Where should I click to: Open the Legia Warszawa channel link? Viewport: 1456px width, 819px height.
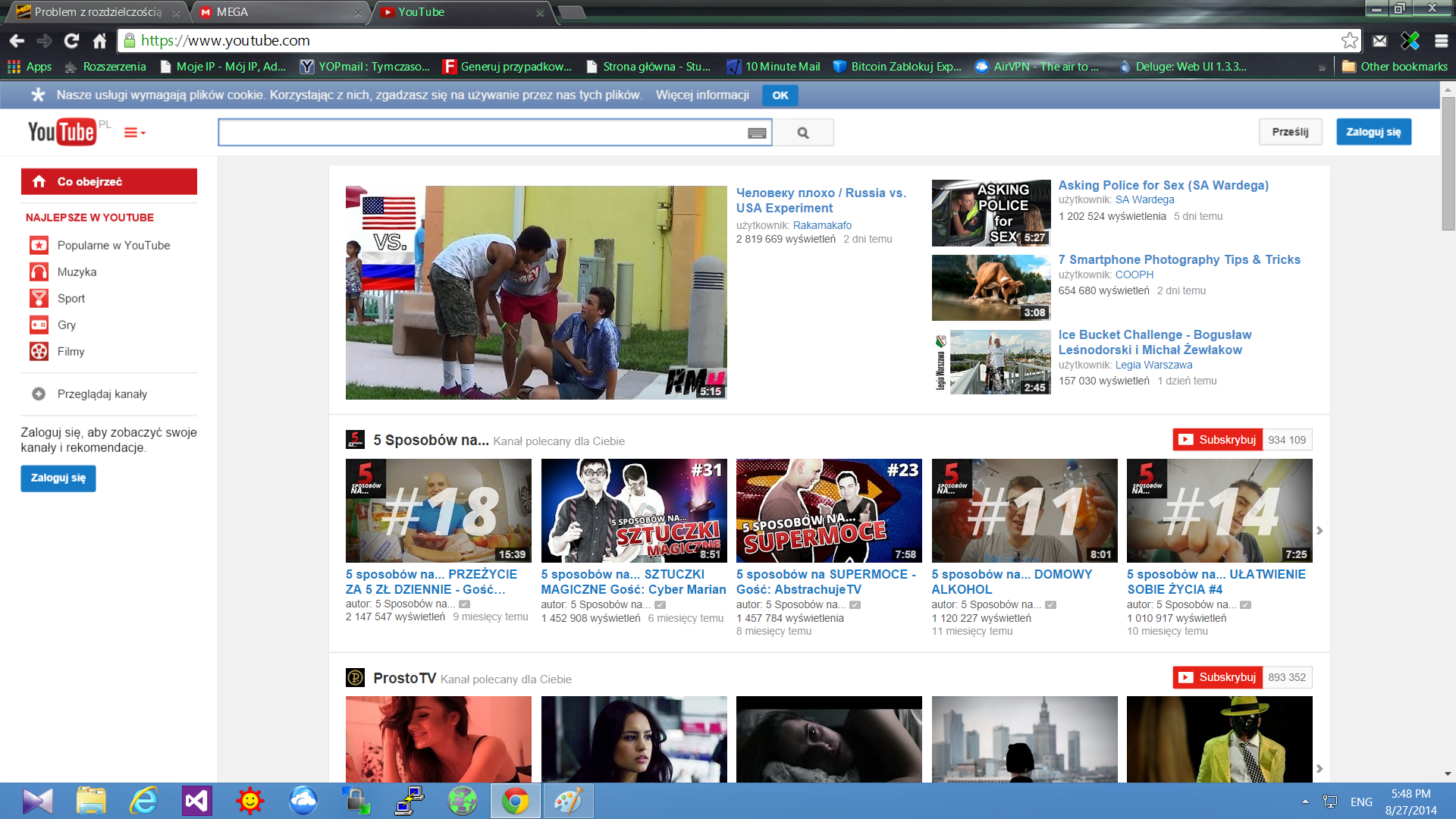pos(1153,366)
